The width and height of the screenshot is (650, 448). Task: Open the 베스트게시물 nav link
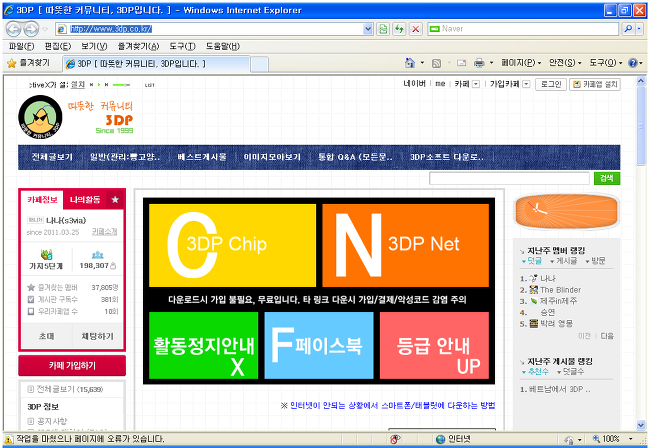(201, 157)
